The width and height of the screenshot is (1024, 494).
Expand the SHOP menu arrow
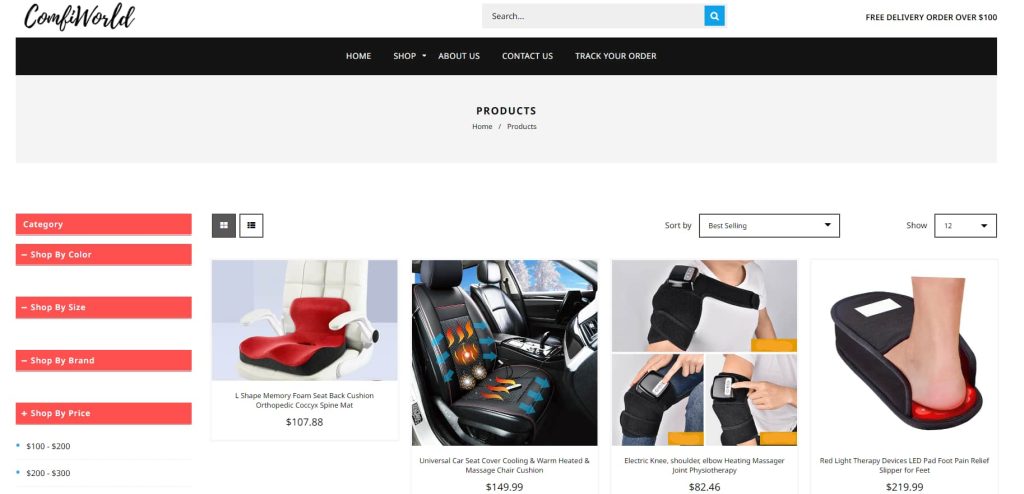pos(424,56)
